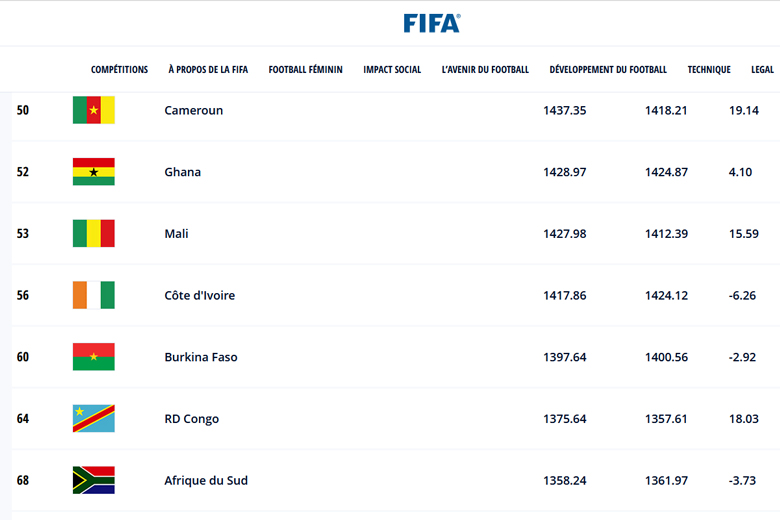This screenshot has width=780, height=520.
Task: Open the Technique menu
Action: [x=709, y=70]
